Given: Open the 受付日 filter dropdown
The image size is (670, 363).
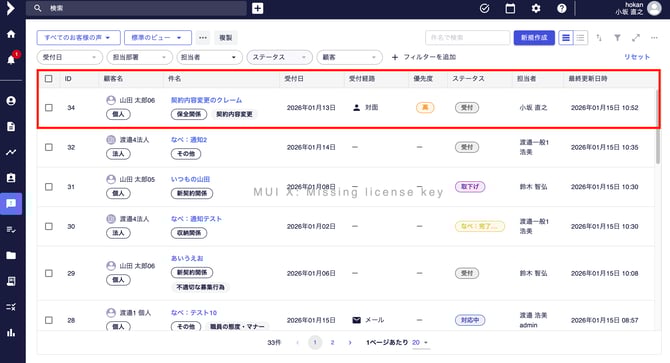Looking at the screenshot, I should click(x=70, y=57).
